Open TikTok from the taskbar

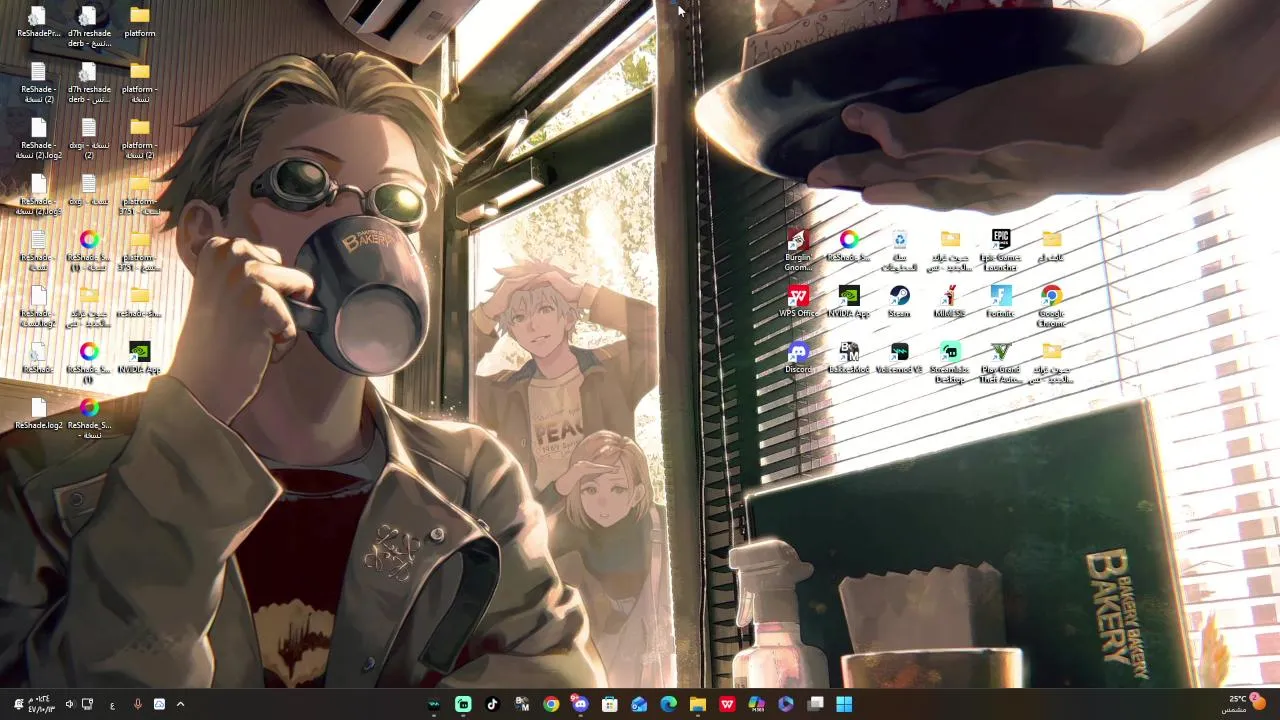(492, 704)
